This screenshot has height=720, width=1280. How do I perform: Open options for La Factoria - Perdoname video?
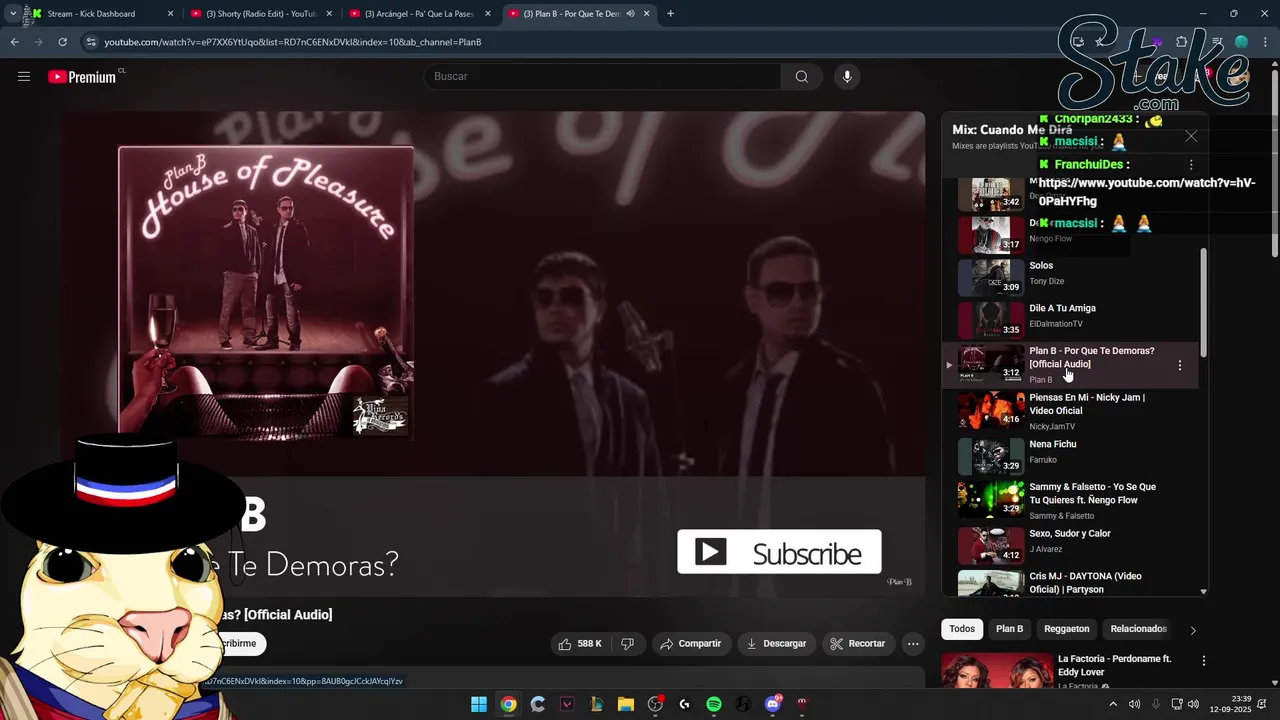1204,661
